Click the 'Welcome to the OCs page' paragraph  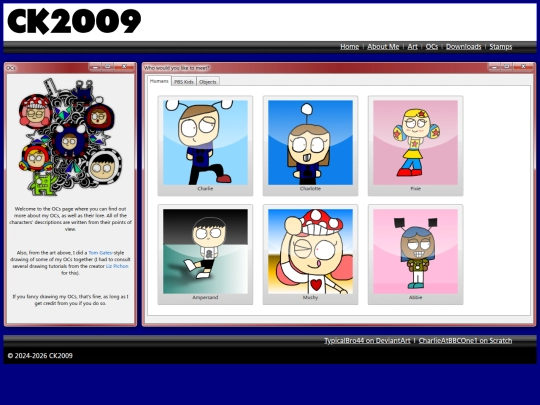click(x=70, y=219)
